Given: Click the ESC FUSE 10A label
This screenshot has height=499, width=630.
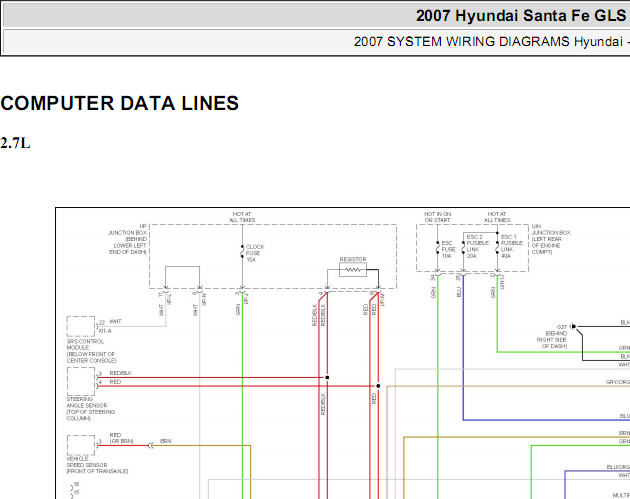Looking at the screenshot, I should (448, 250).
